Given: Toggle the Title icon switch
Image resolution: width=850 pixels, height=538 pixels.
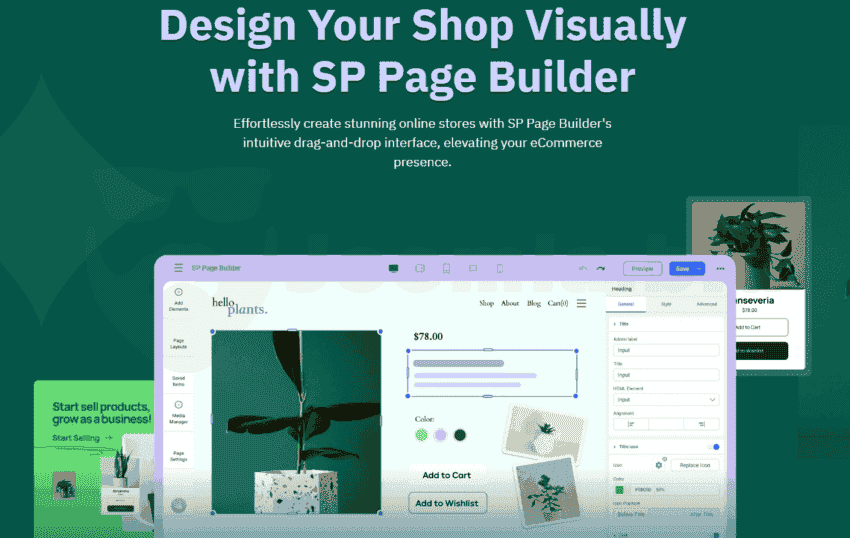Looking at the screenshot, I should (x=712, y=447).
